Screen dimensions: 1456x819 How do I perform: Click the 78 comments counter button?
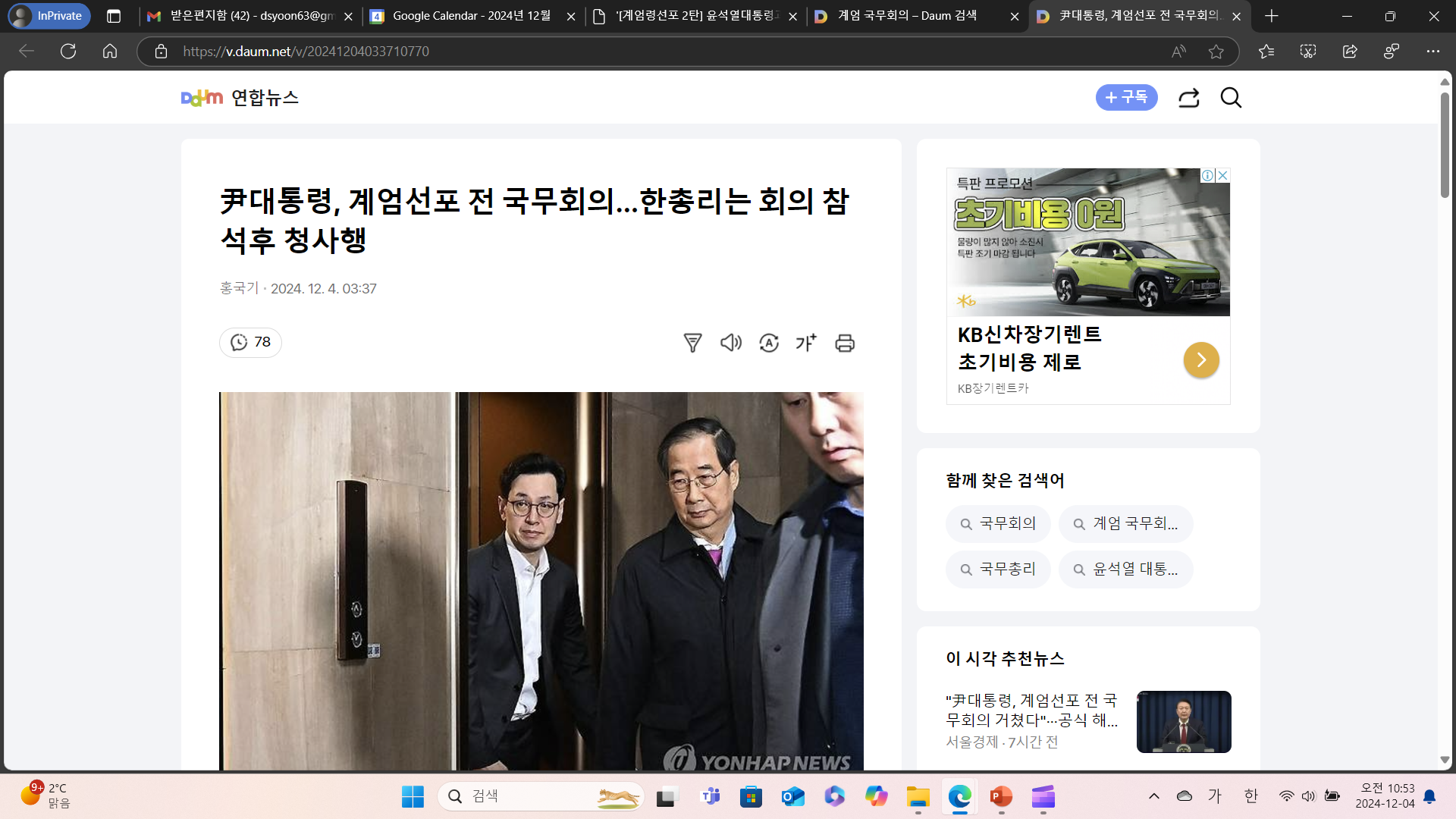click(x=251, y=343)
